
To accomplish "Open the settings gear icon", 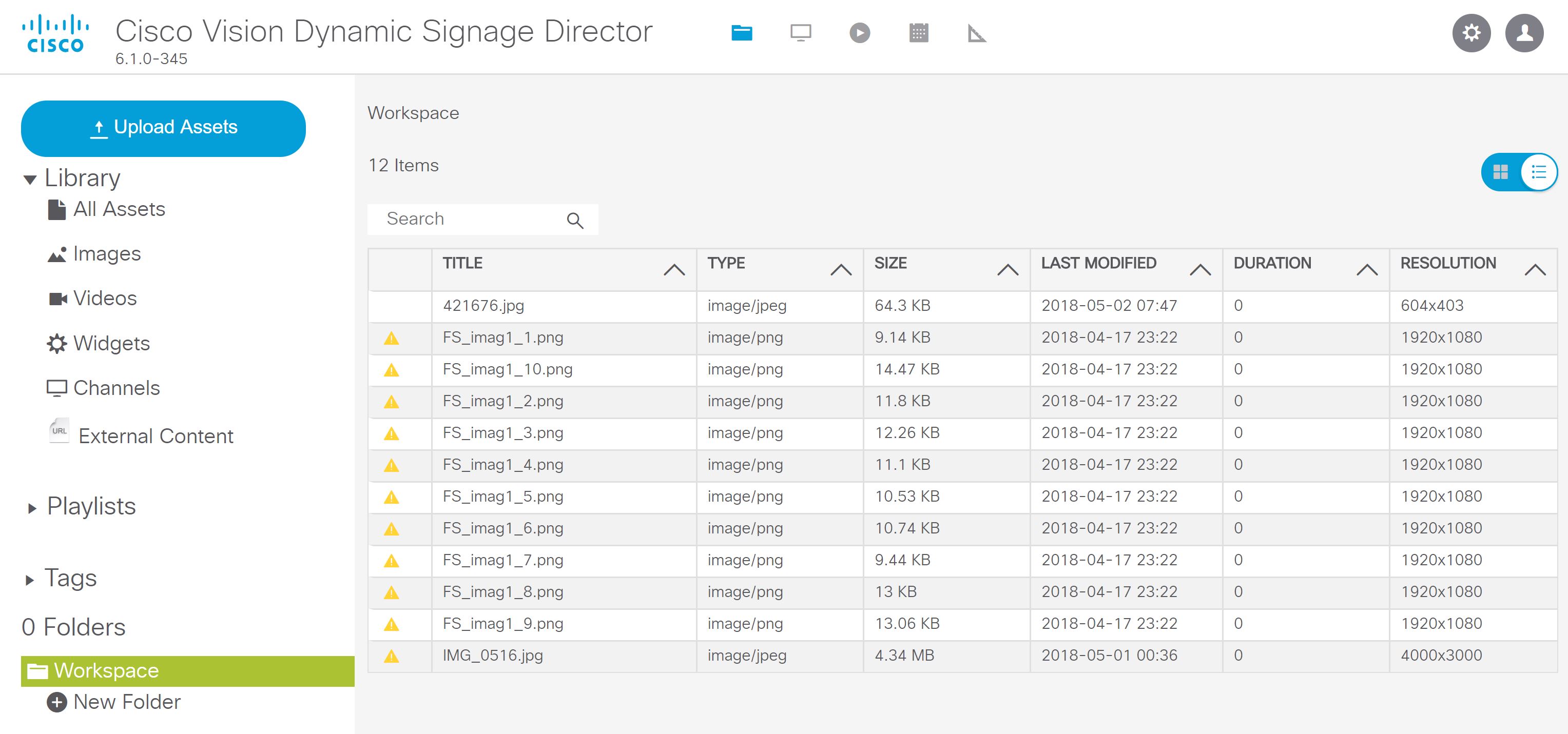I will pos(1471,33).
